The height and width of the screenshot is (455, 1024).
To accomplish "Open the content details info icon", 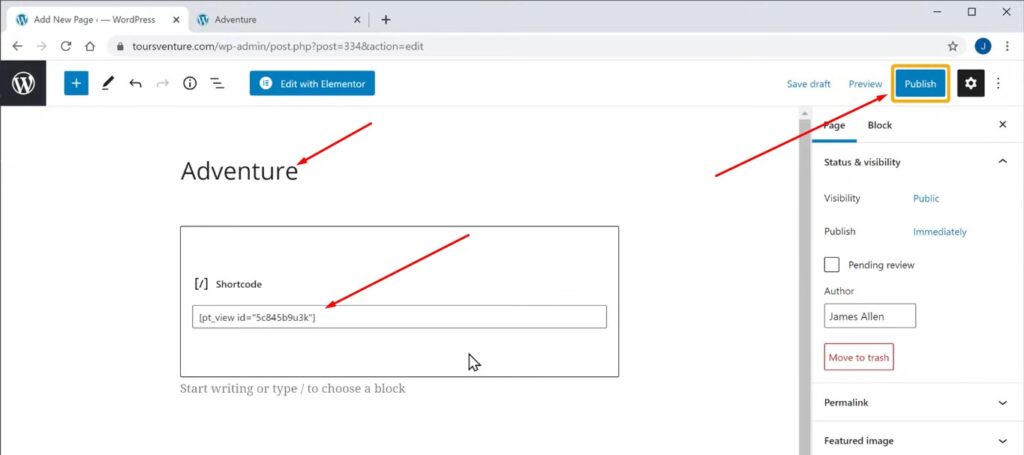I will click(x=190, y=84).
